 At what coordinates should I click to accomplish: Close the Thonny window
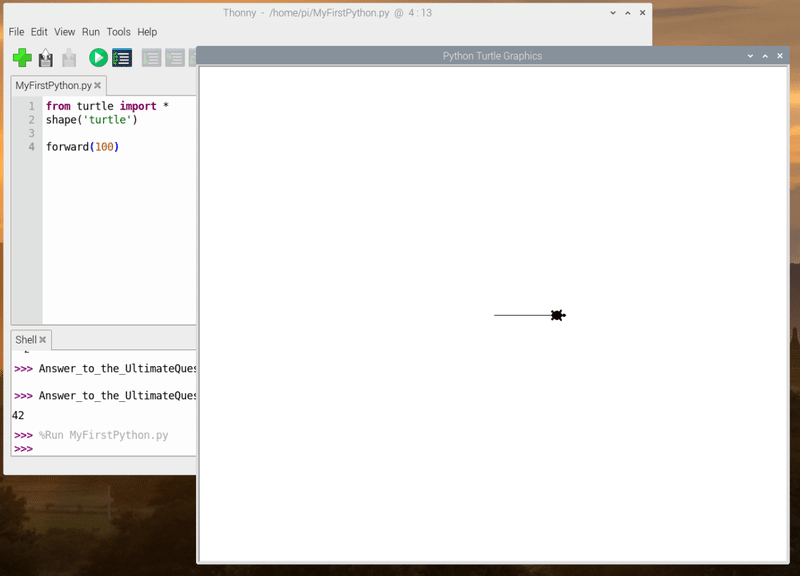(642, 13)
